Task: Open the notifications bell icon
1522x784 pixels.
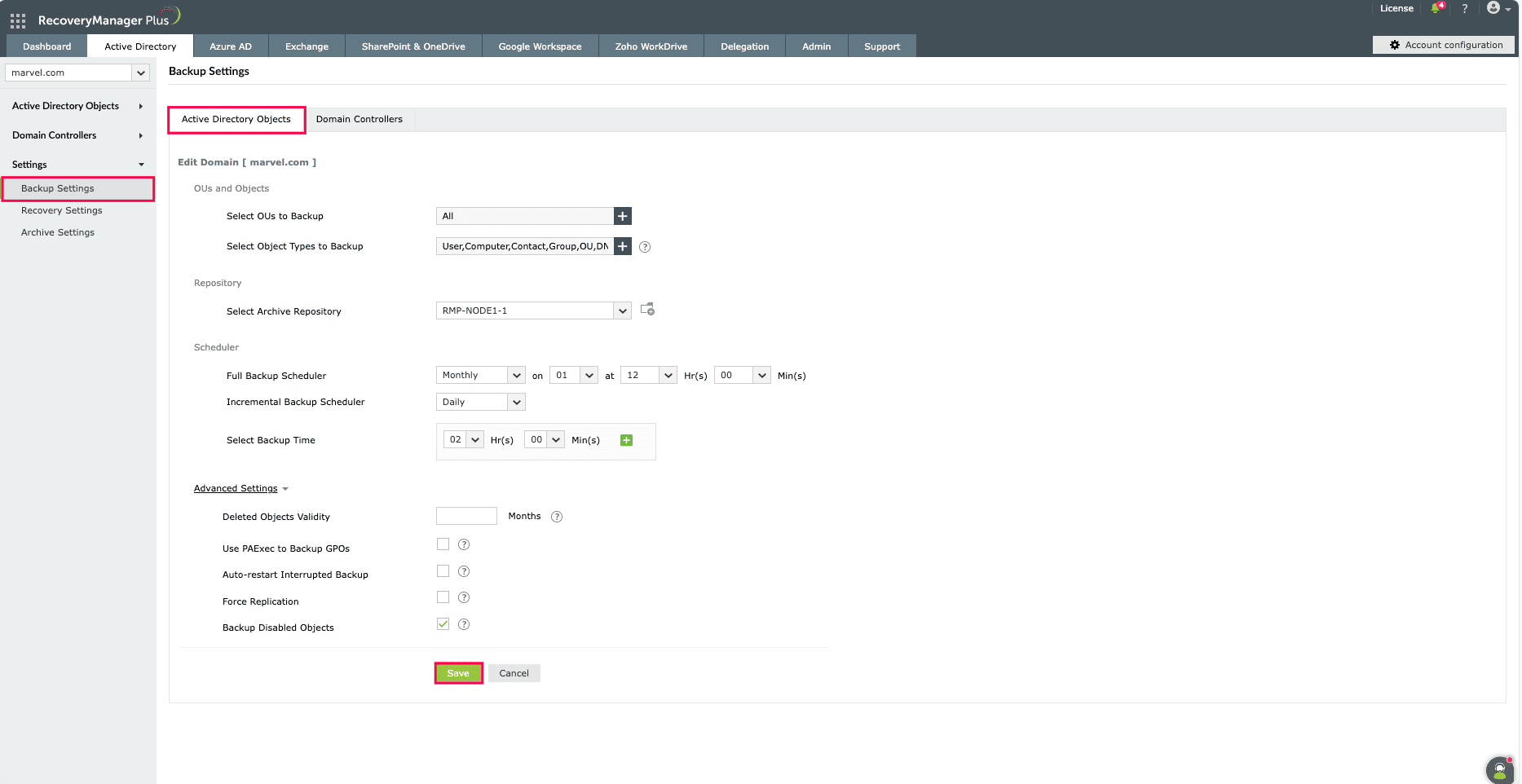Action: (1436, 8)
